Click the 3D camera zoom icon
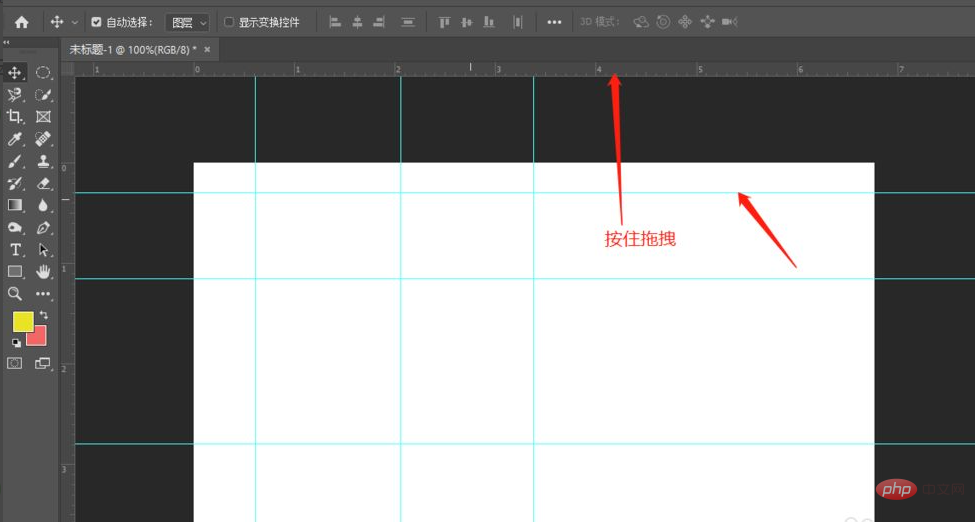This screenshot has height=522, width=975. [729, 22]
